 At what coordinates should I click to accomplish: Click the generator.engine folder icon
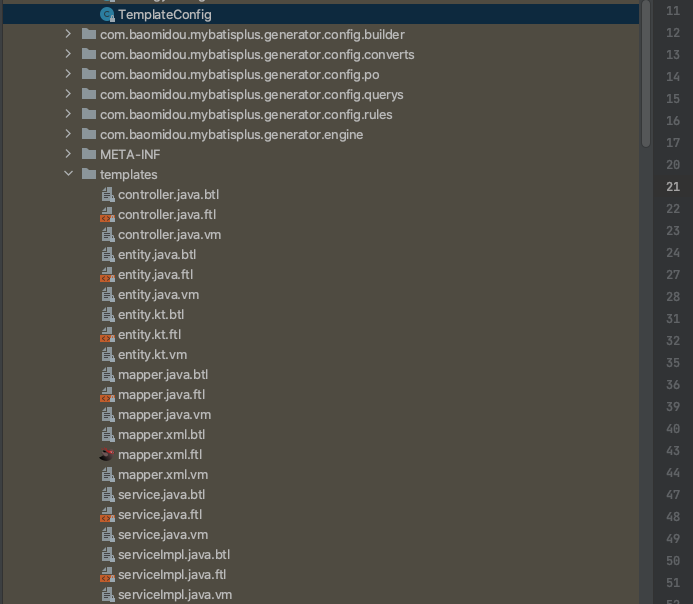click(89, 134)
